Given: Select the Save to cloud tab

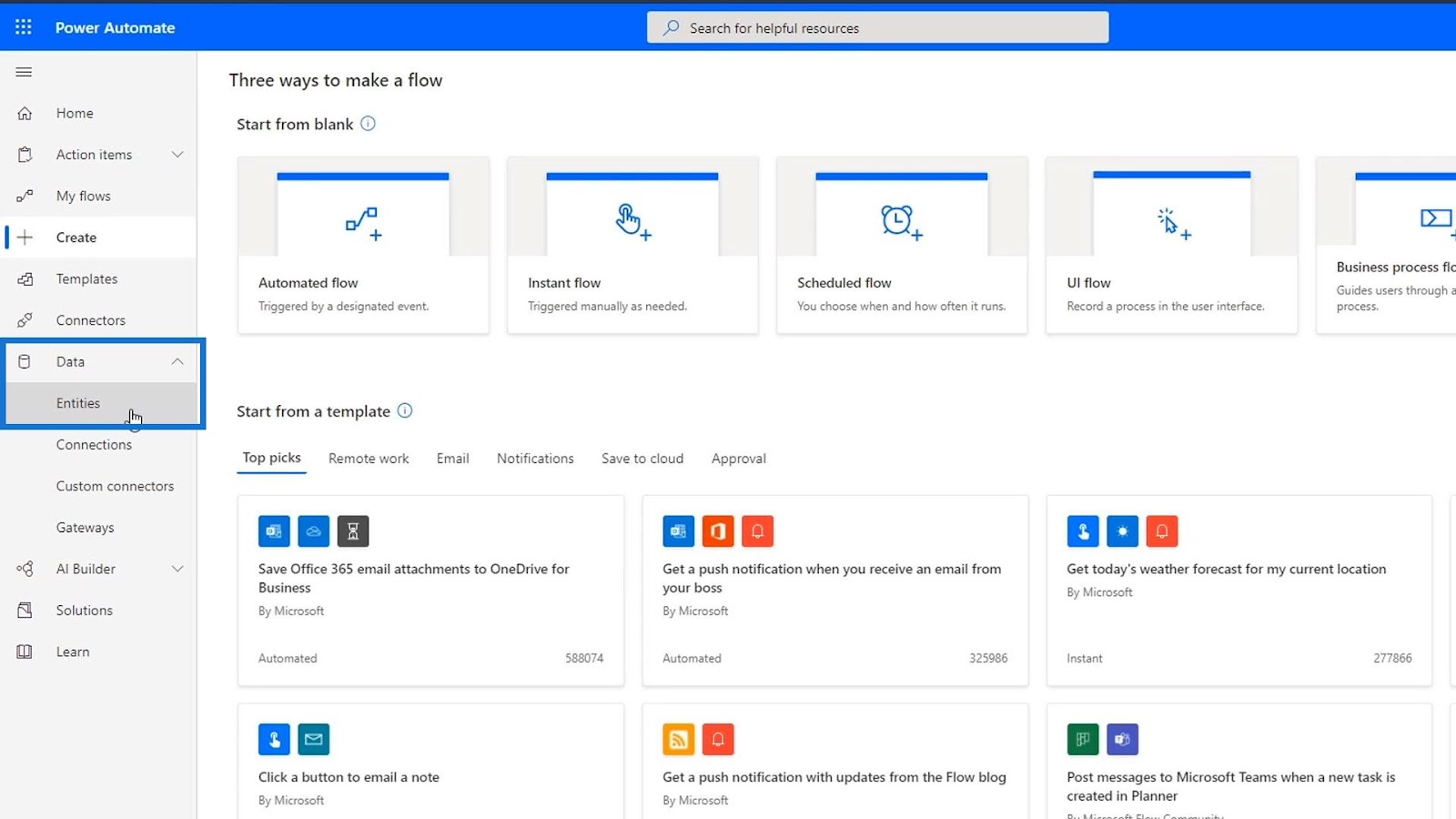Looking at the screenshot, I should (642, 459).
